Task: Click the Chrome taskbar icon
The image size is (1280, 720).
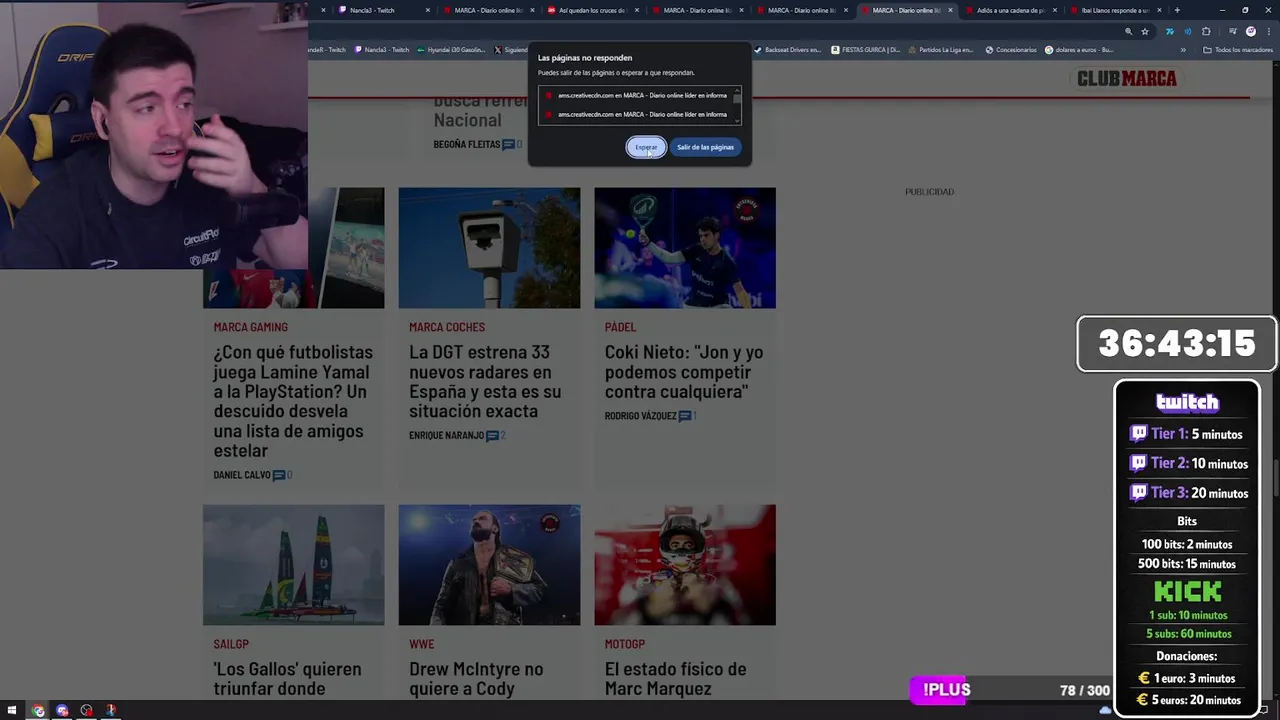Action: [x=38, y=710]
